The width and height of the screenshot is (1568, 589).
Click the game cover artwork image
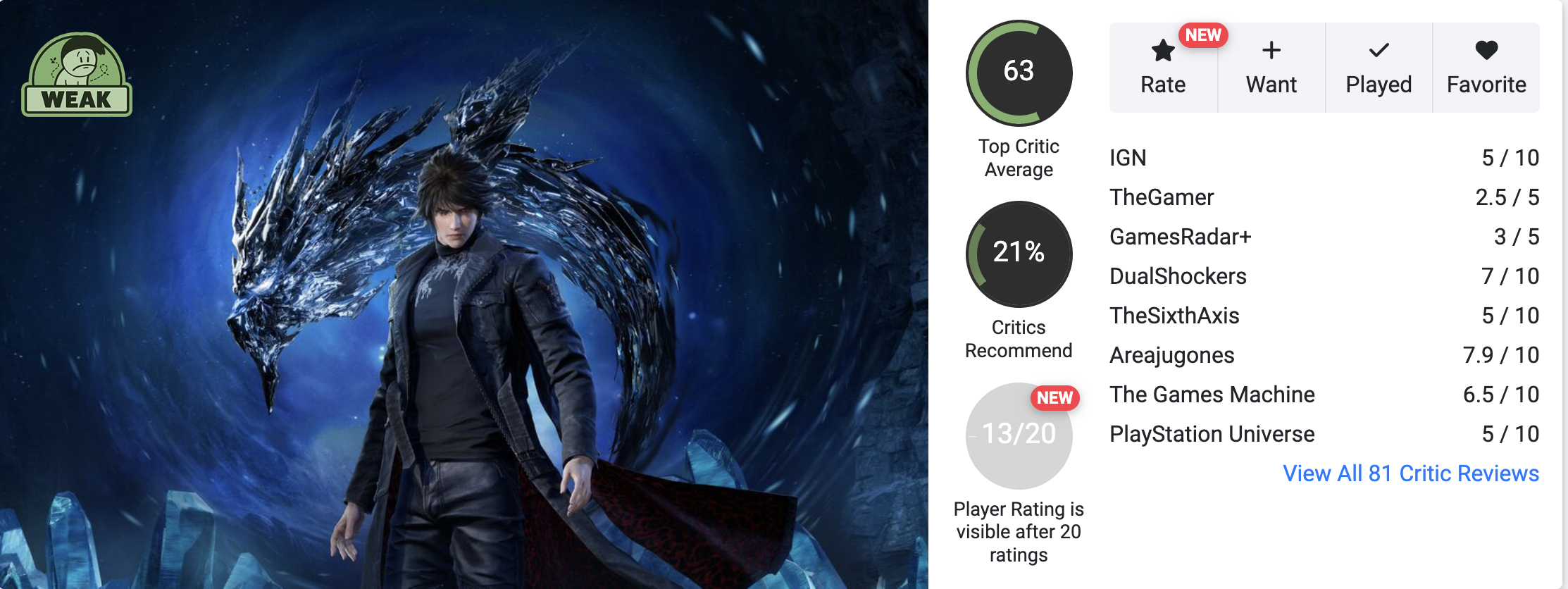[x=463, y=294]
